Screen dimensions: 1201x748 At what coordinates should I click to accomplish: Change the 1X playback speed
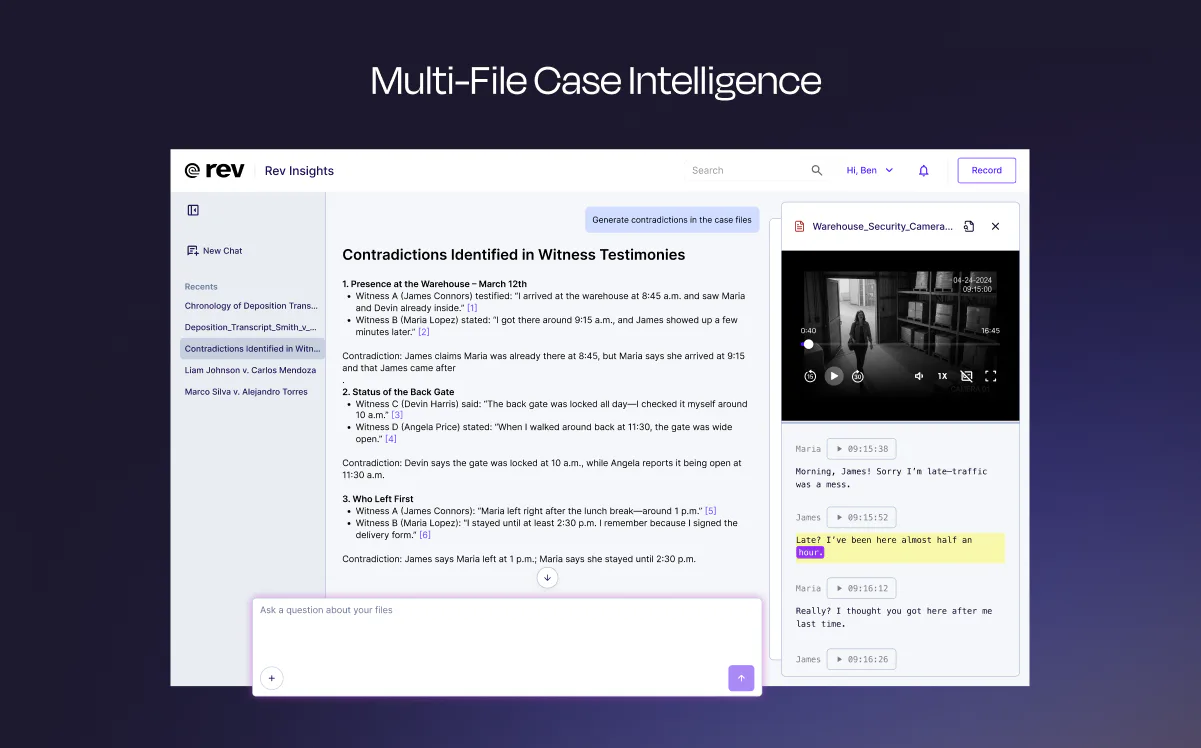point(942,376)
